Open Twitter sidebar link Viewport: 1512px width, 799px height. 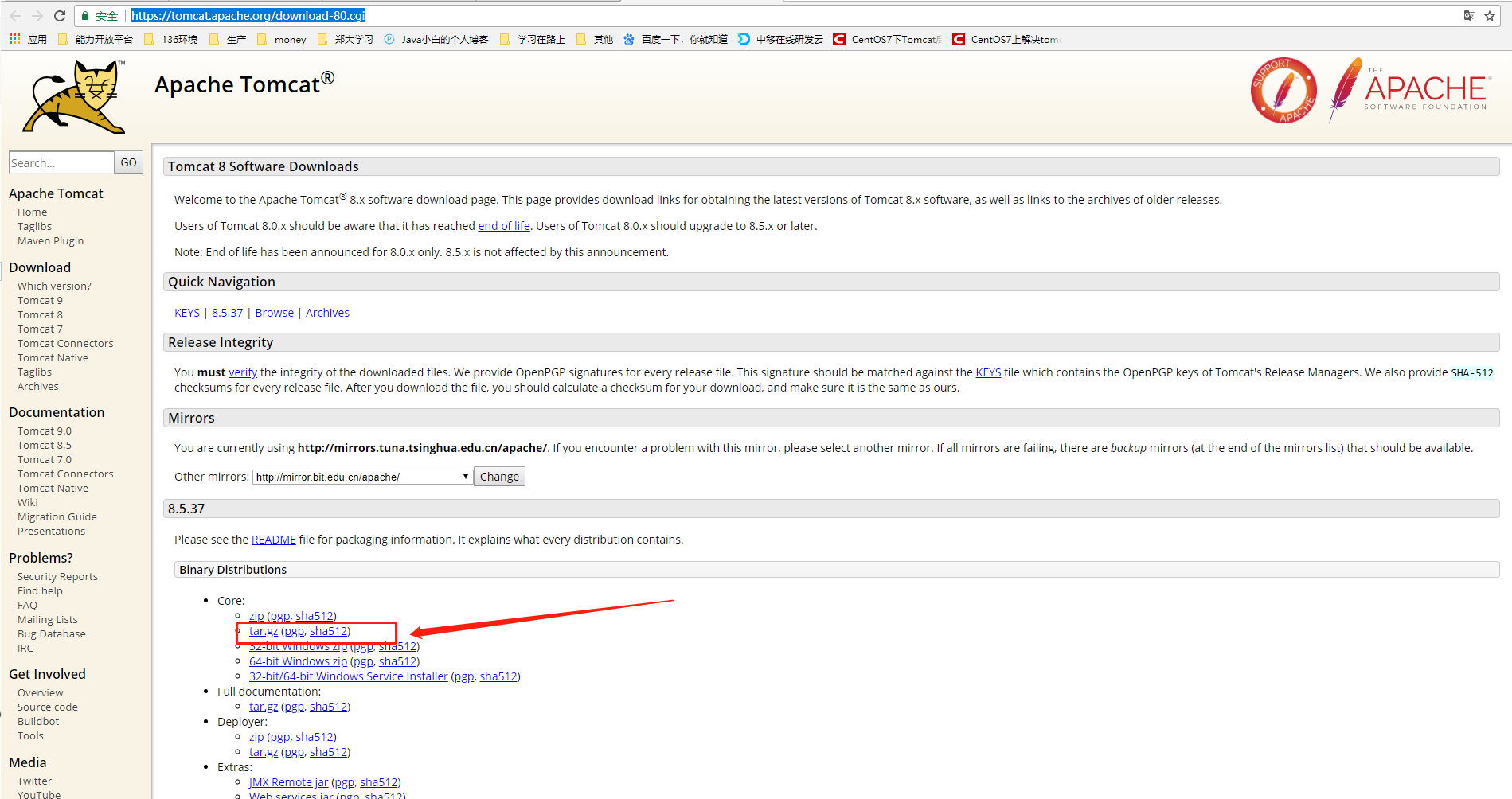pos(34,781)
